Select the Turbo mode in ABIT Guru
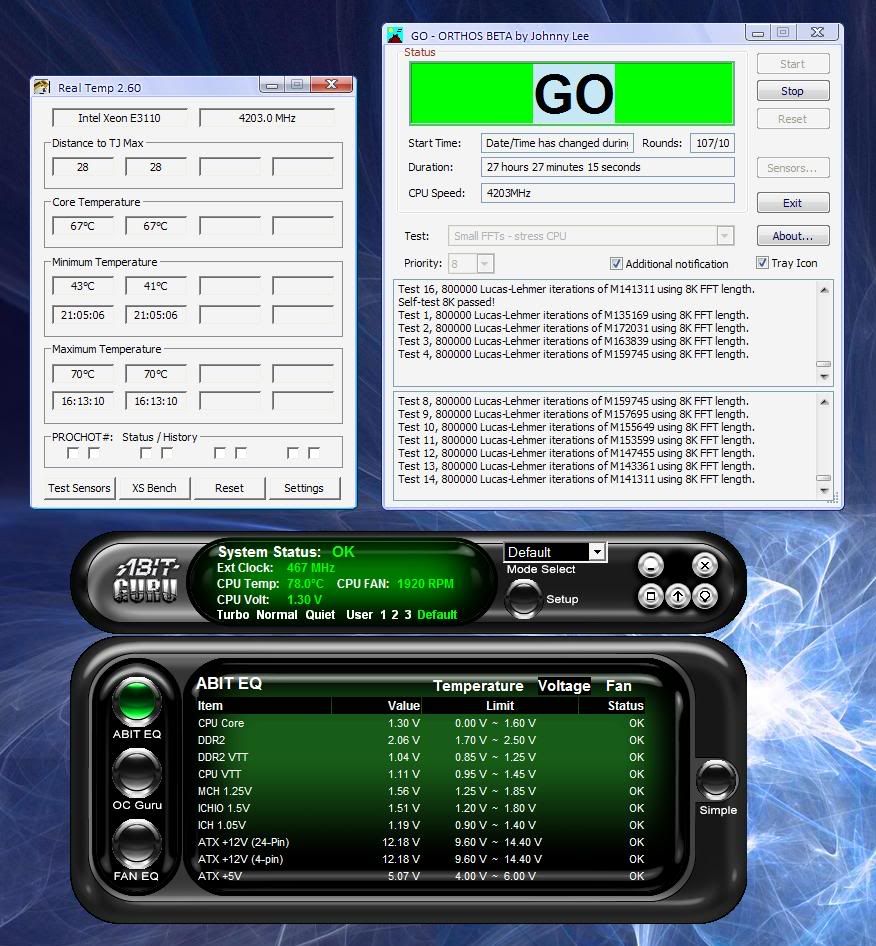The height and width of the screenshot is (946, 876). pos(233,615)
